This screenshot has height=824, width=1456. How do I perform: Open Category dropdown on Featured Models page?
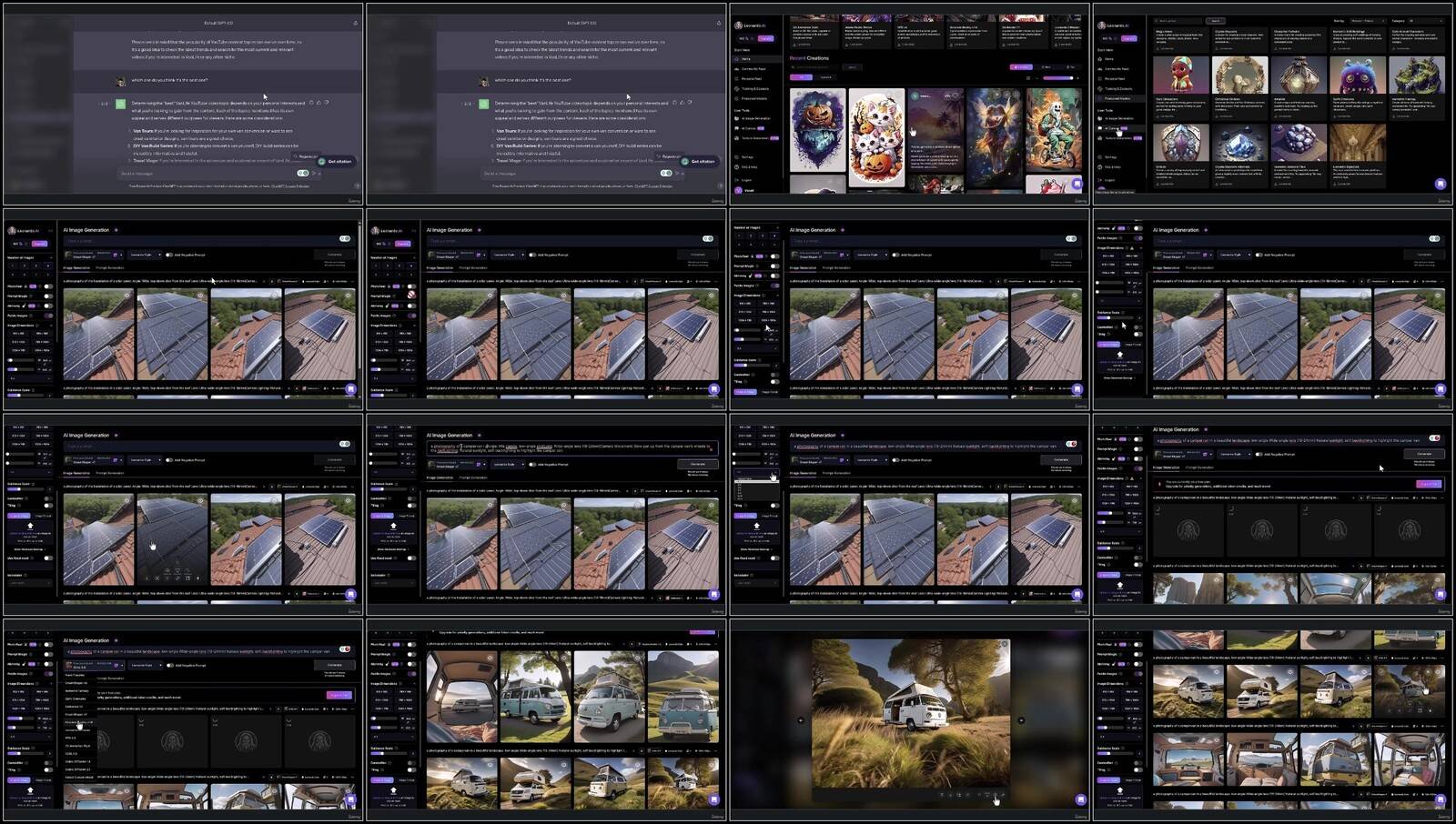1426,21
